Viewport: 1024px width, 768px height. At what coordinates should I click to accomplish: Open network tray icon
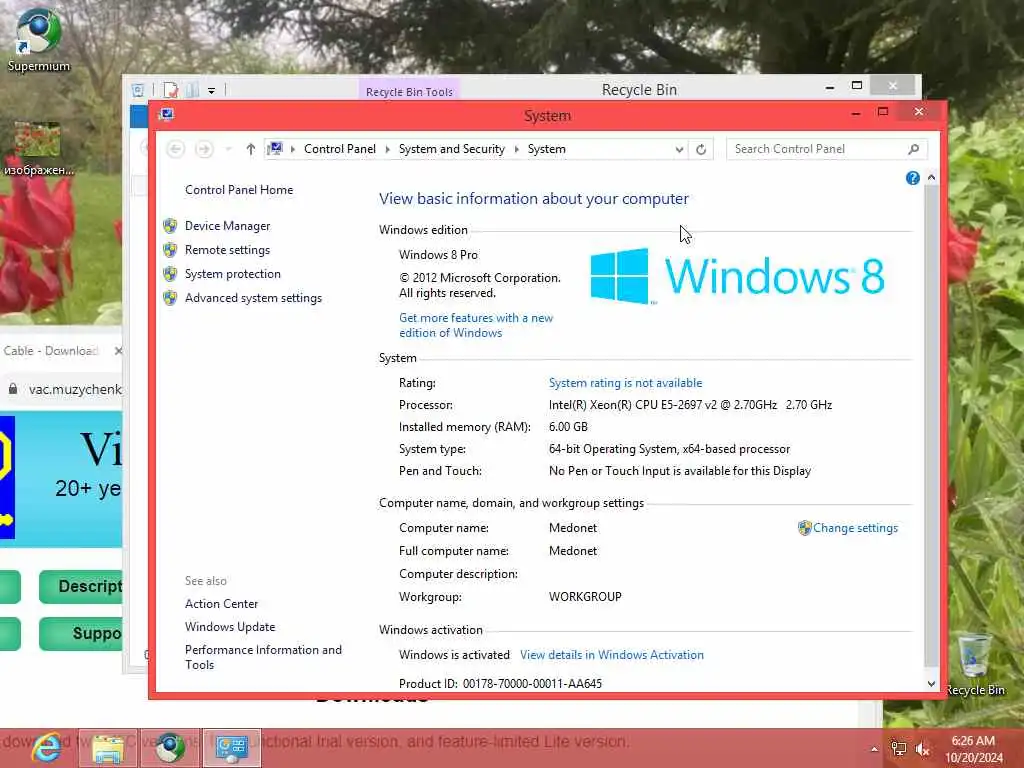point(899,749)
